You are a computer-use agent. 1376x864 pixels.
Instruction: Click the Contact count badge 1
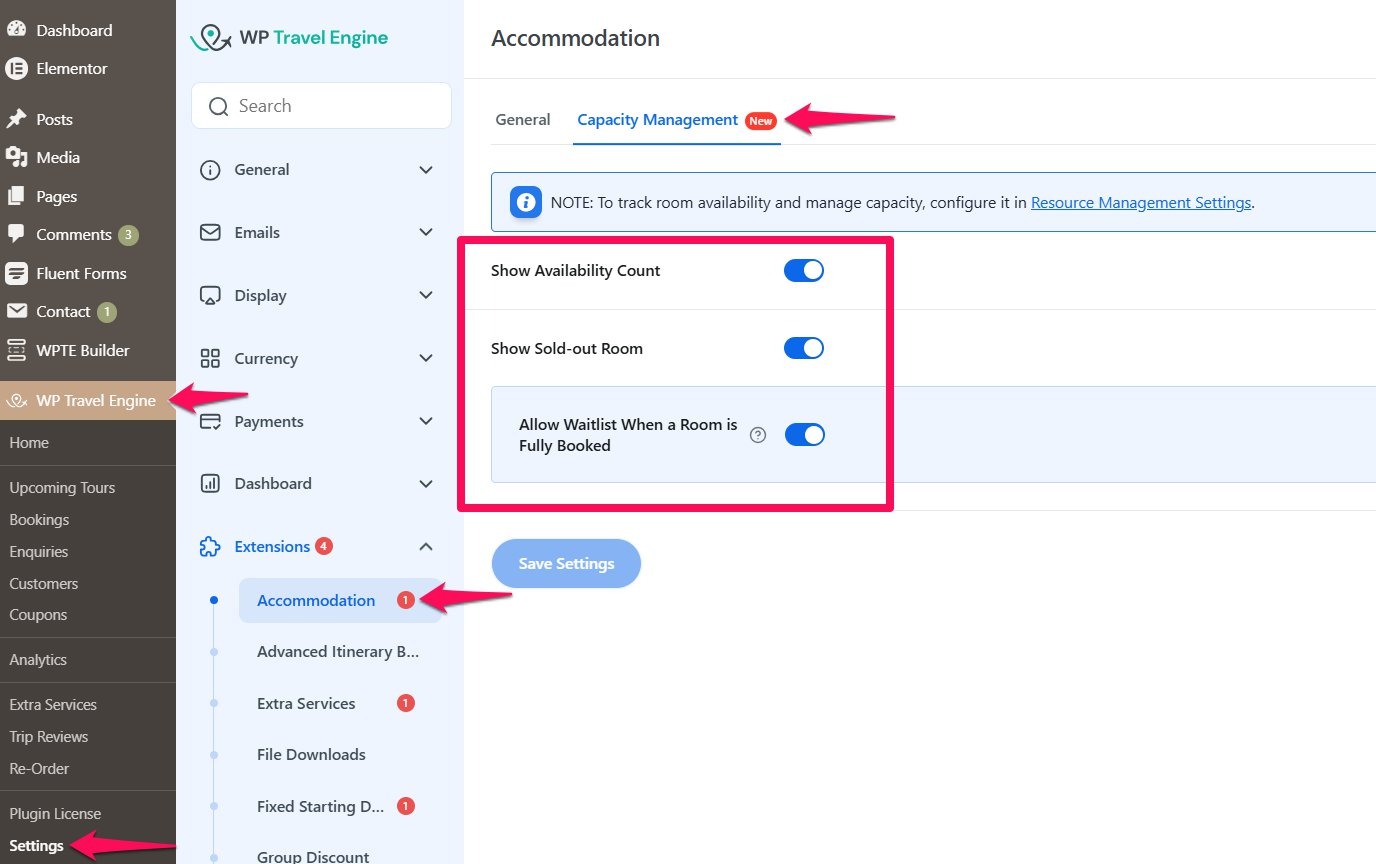click(x=106, y=312)
